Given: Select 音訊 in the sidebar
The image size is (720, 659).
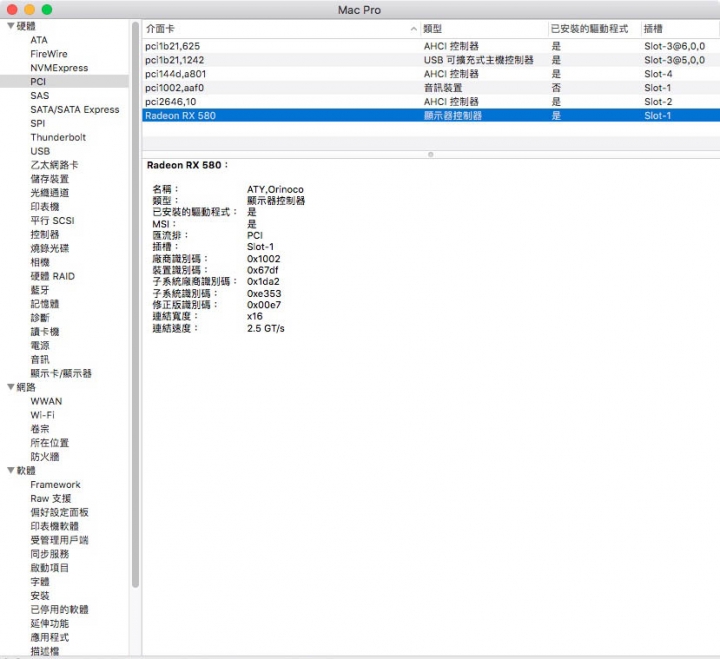Looking at the screenshot, I should [x=40, y=359].
